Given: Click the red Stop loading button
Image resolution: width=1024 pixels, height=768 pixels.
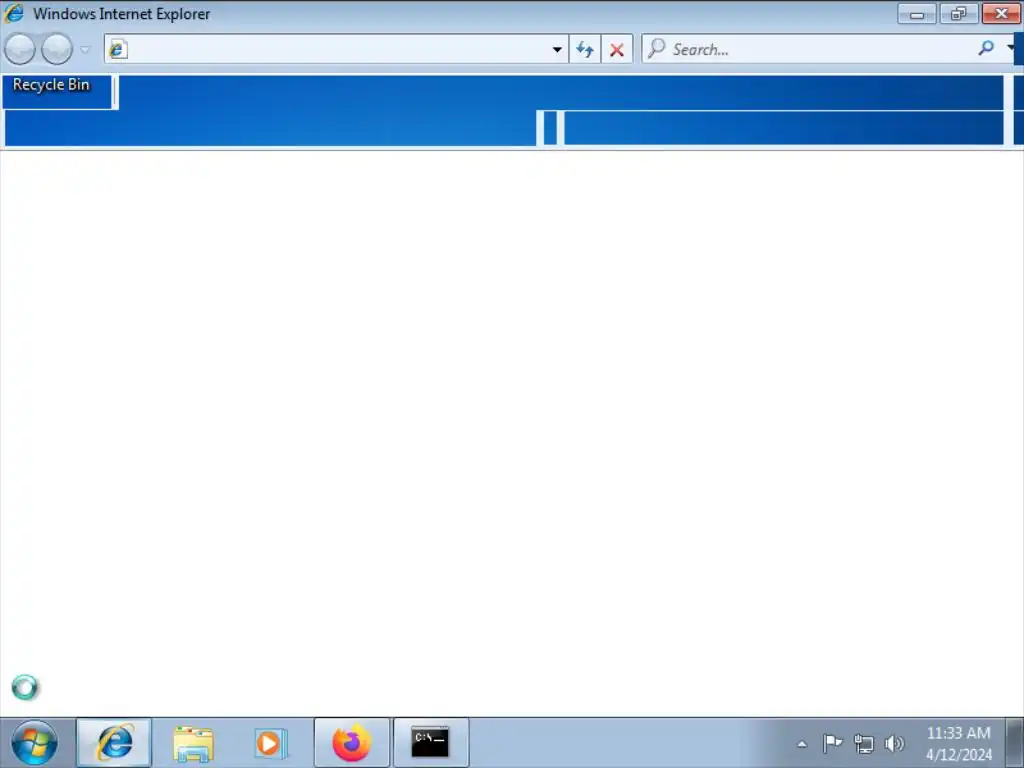Looking at the screenshot, I should (x=616, y=50).
